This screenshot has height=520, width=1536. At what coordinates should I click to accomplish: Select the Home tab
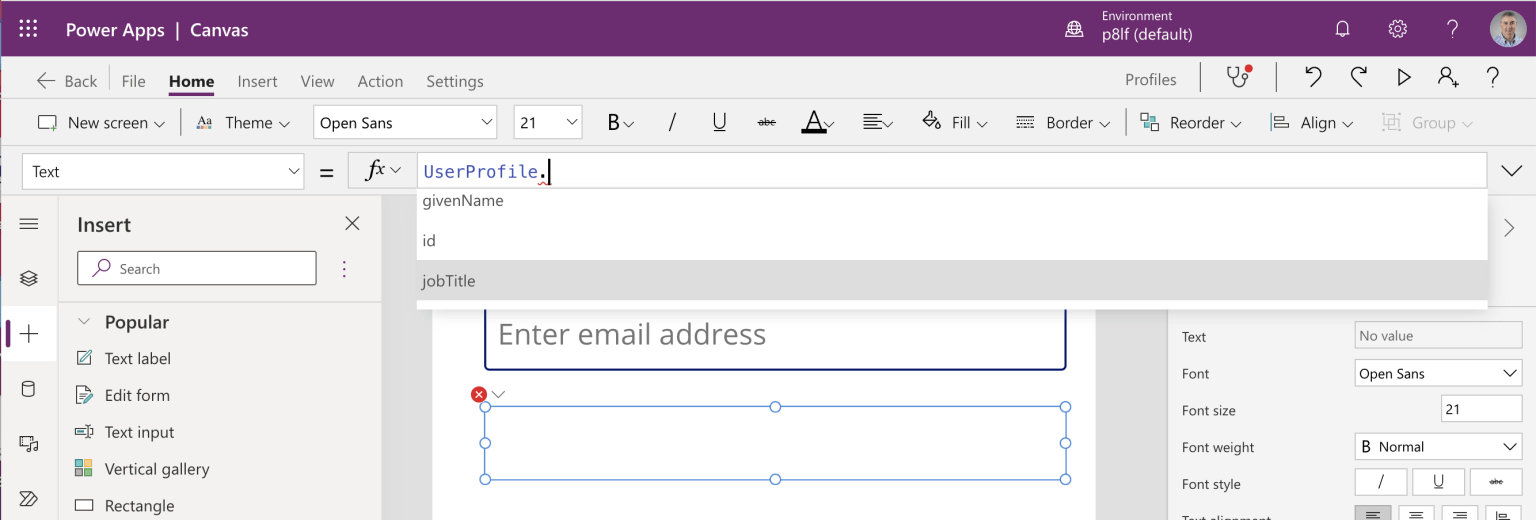click(191, 81)
